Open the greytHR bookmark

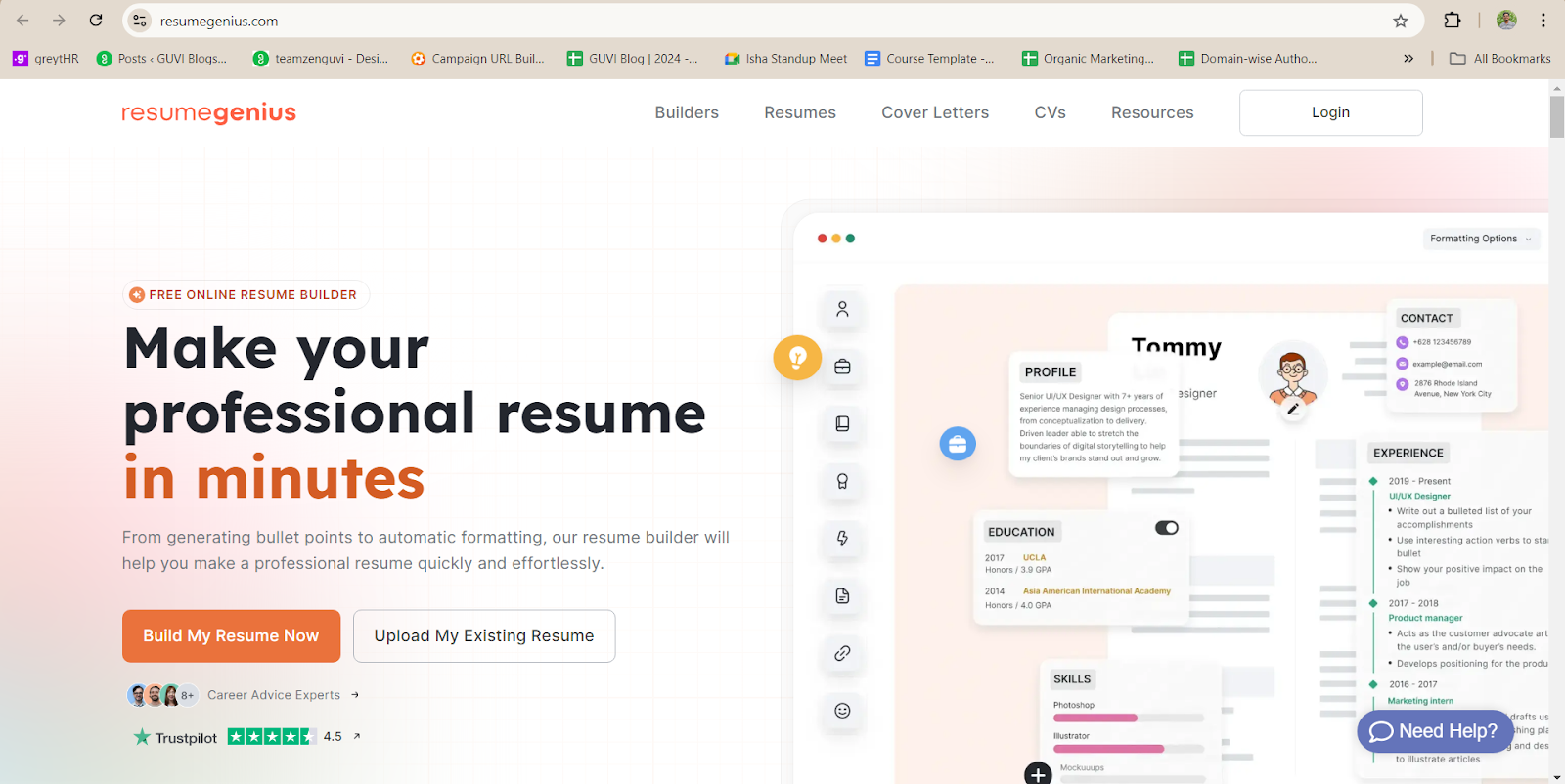[x=46, y=59]
